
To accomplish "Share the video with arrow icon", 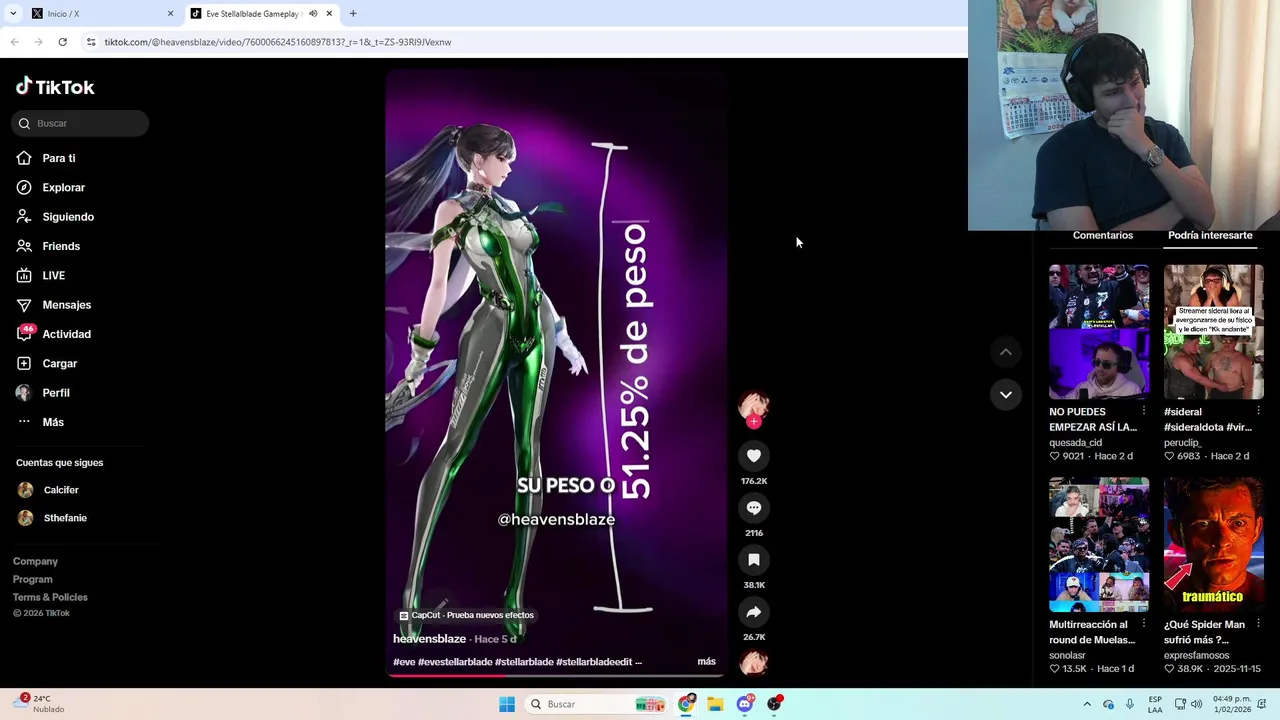I will pyautogui.click(x=754, y=612).
